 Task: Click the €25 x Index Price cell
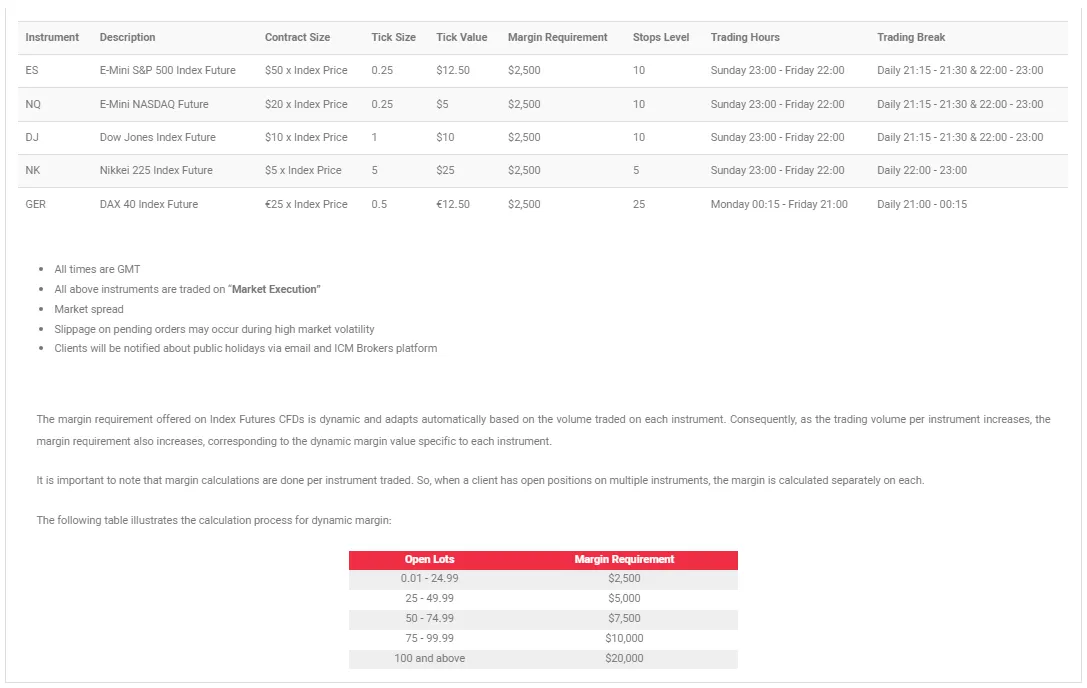pos(306,204)
